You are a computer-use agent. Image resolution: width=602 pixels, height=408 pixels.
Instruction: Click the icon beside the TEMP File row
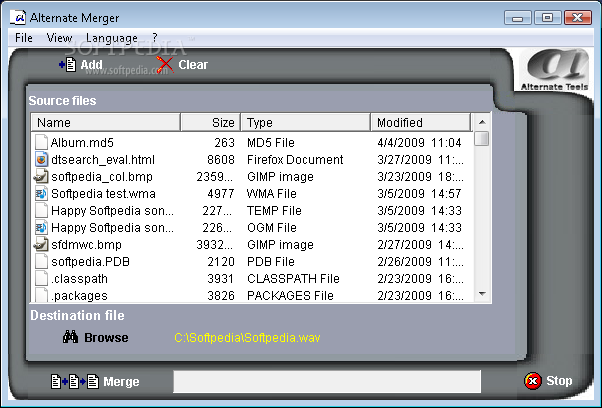tap(41, 210)
